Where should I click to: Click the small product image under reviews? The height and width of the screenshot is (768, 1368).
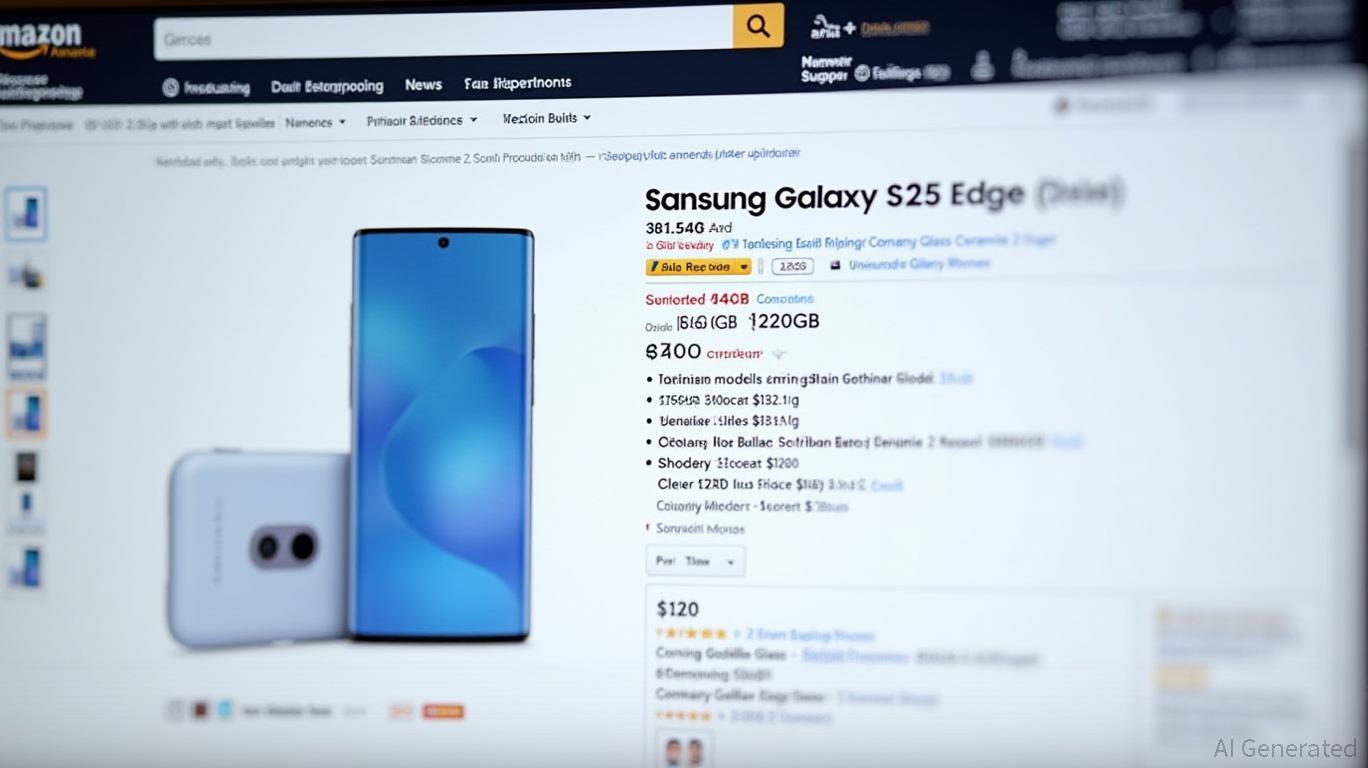click(685, 749)
